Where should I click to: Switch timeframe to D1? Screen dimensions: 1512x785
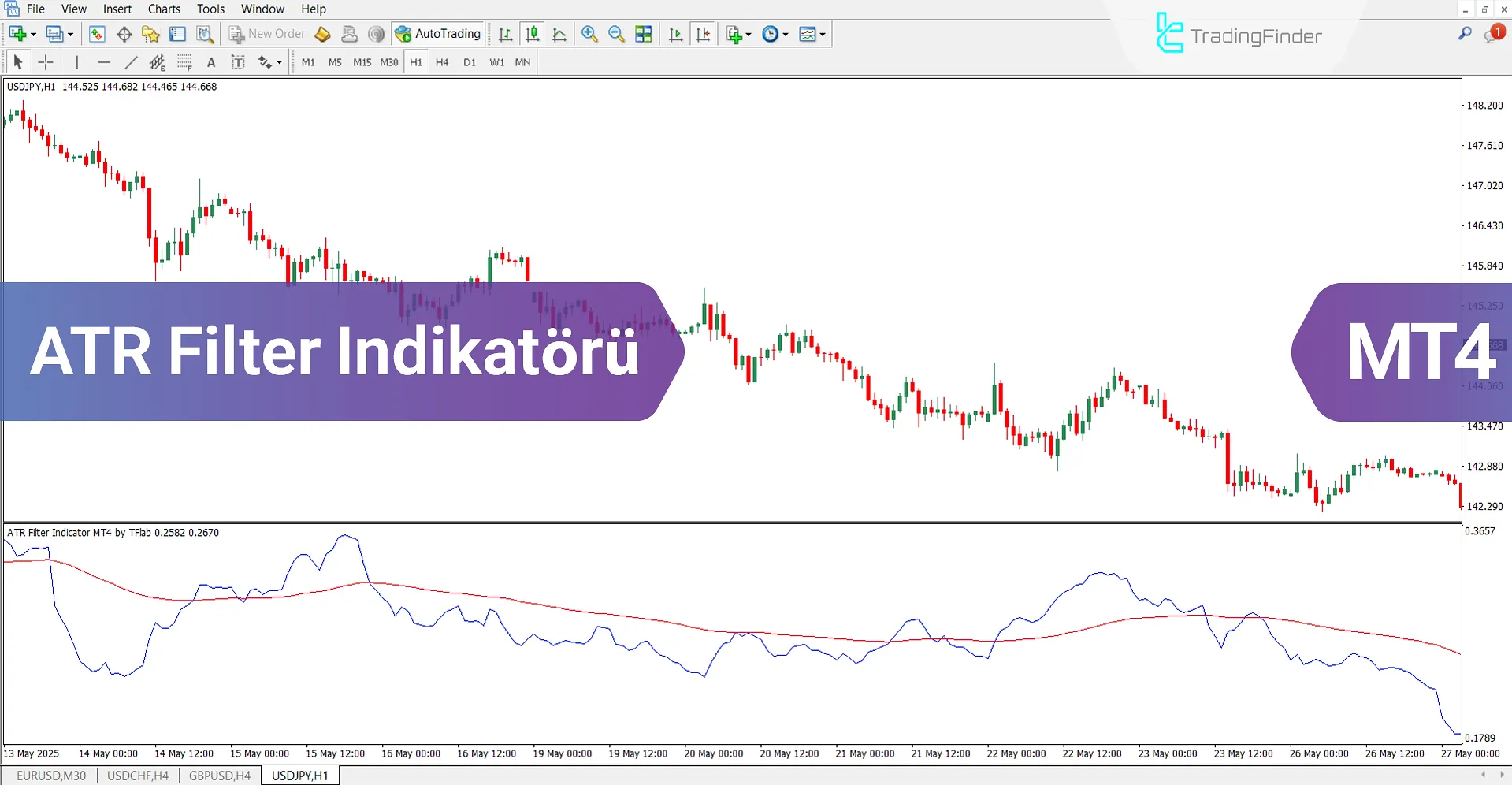470,61
